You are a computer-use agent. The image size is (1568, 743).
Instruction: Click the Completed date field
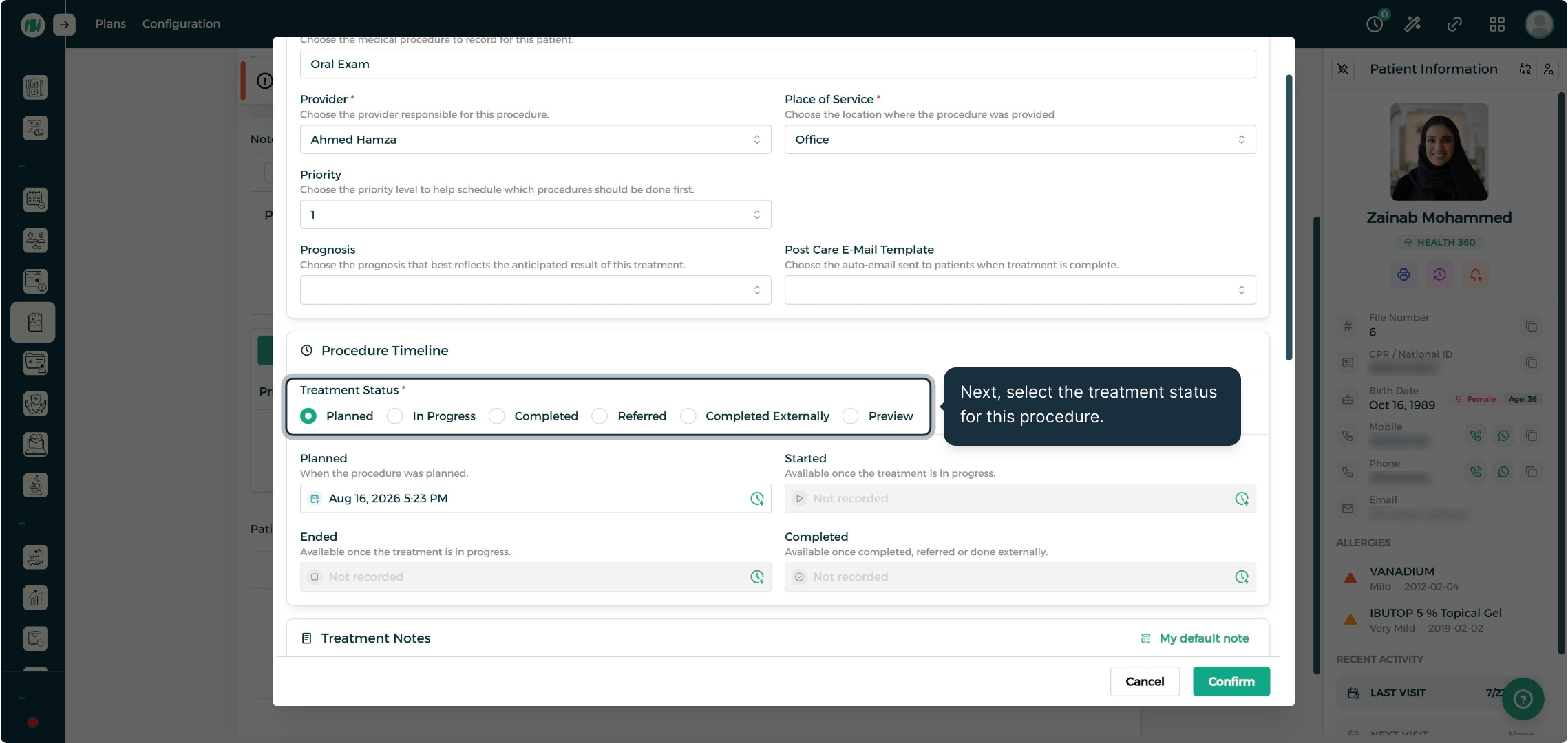tap(1020, 577)
